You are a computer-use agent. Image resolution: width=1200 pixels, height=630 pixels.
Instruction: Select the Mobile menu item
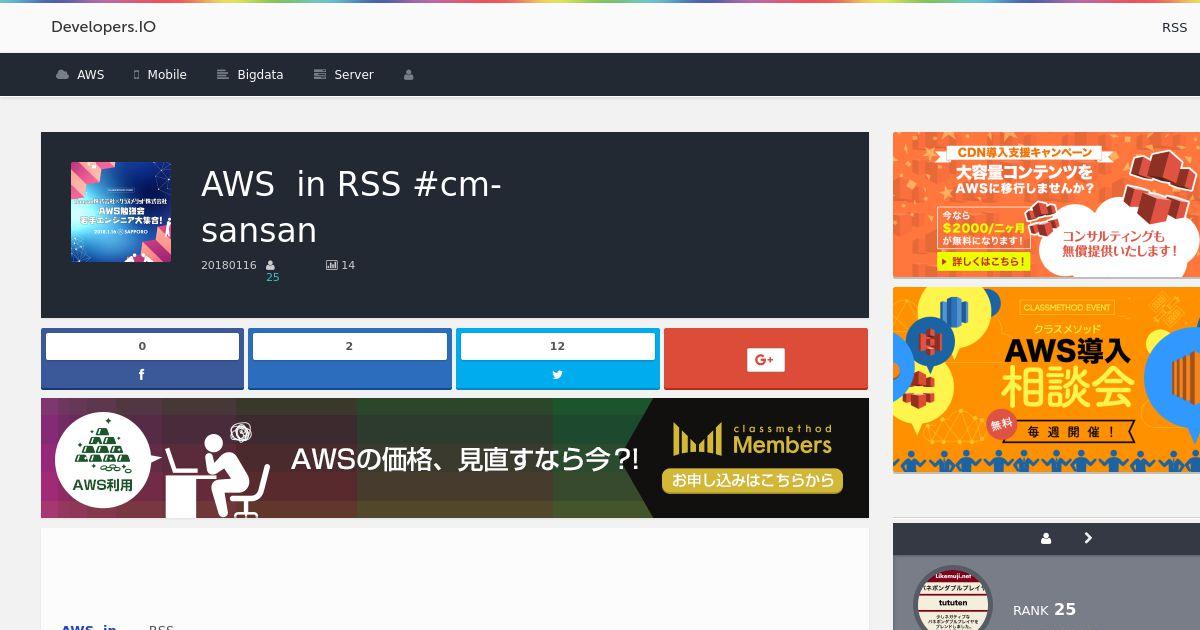pos(160,75)
